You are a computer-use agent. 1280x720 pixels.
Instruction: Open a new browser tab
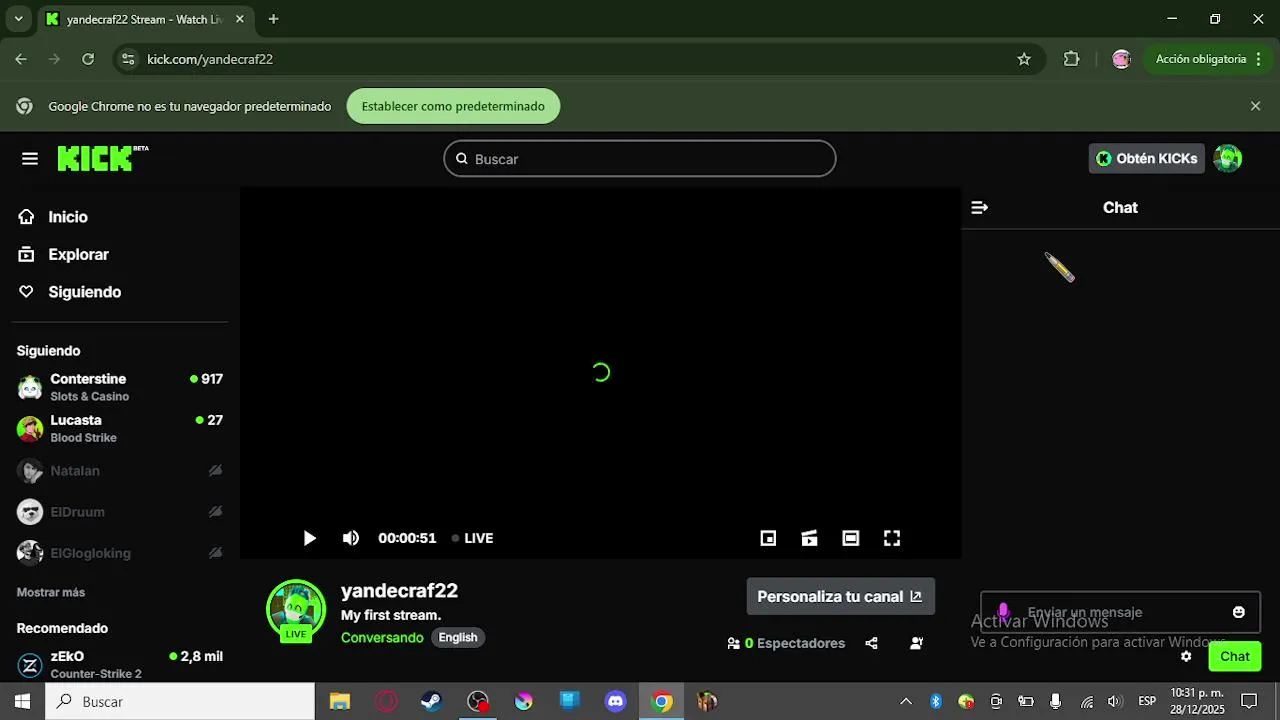273,19
